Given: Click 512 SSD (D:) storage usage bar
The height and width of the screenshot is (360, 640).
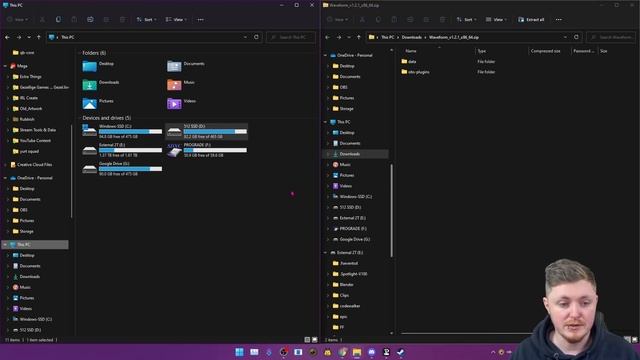Looking at the screenshot, I should click(x=215, y=131).
